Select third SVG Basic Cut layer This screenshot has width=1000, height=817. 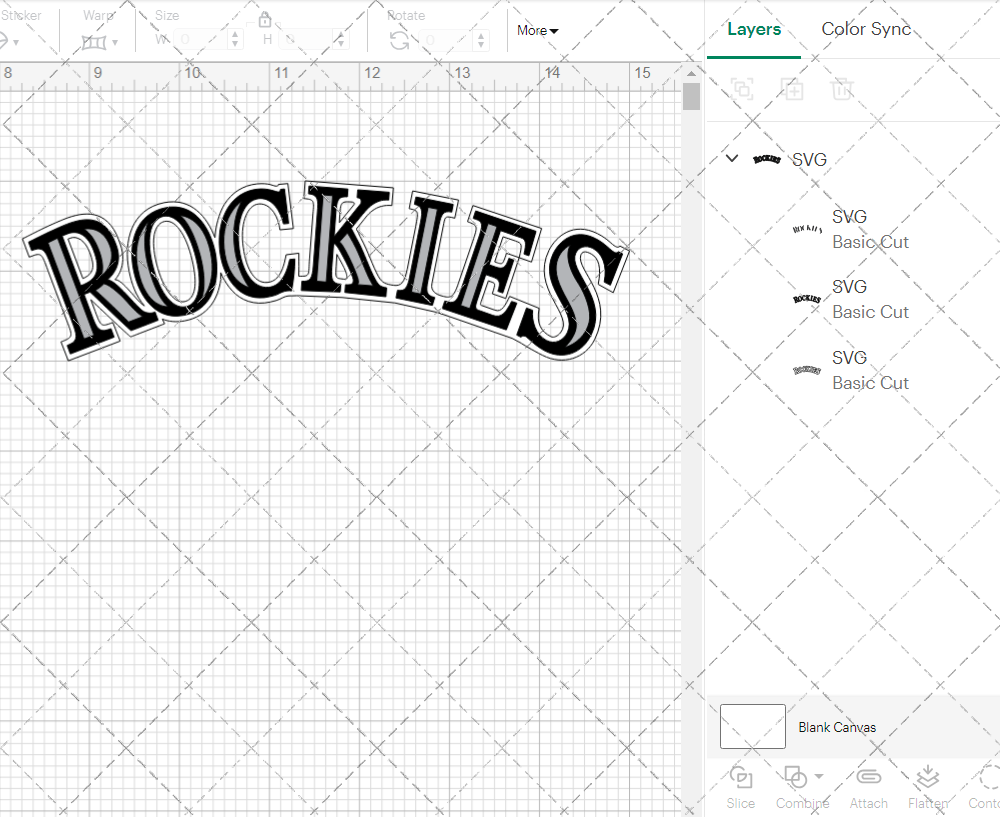point(853,370)
